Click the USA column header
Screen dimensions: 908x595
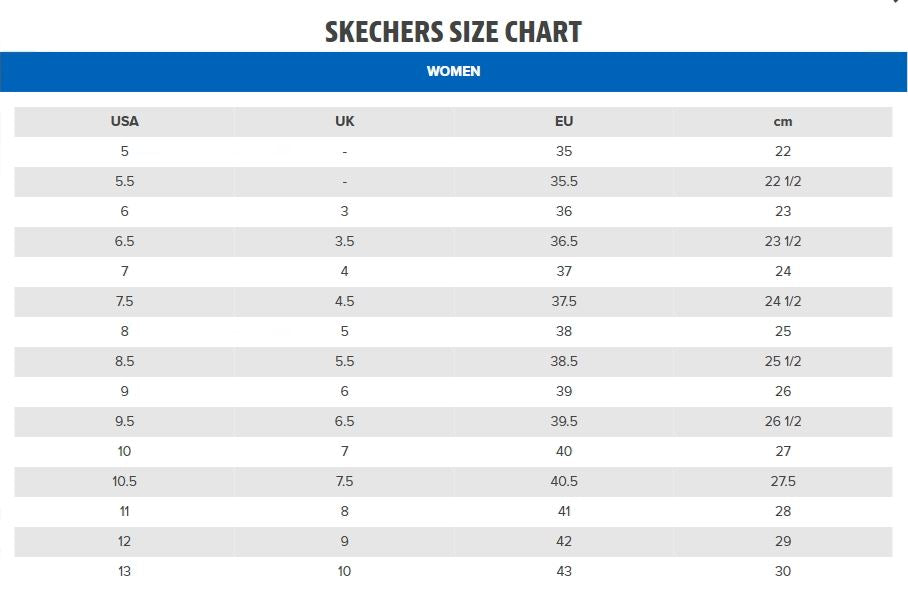[125, 121]
